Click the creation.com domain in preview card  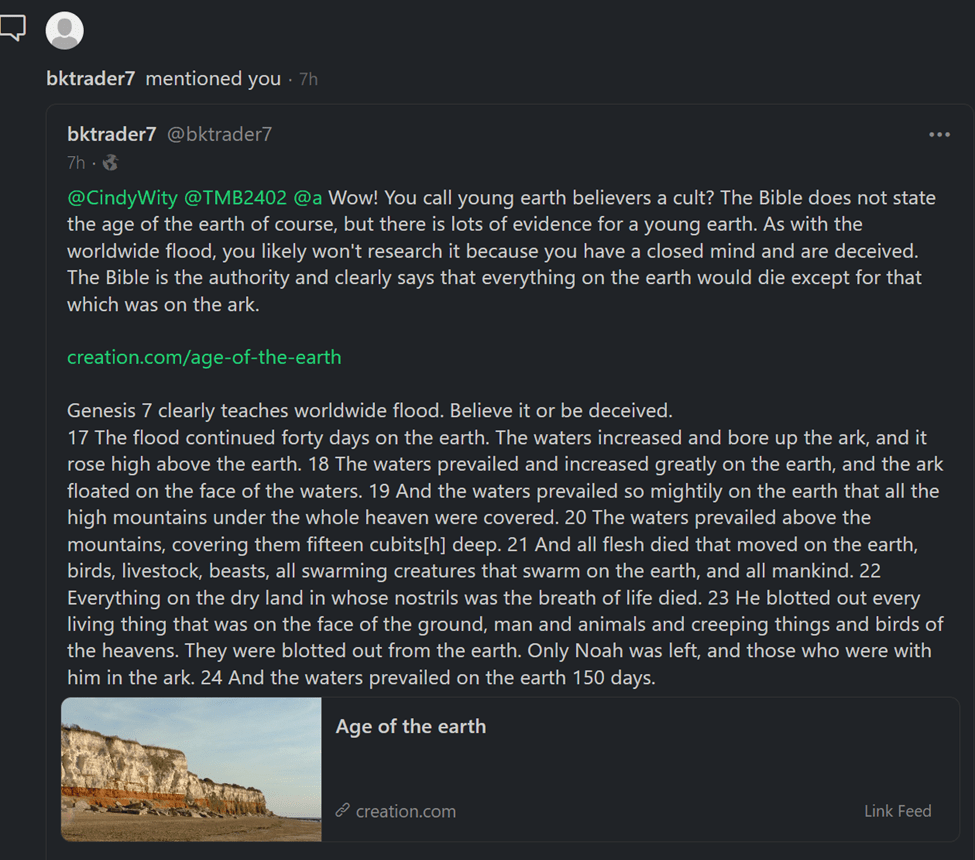click(405, 811)
